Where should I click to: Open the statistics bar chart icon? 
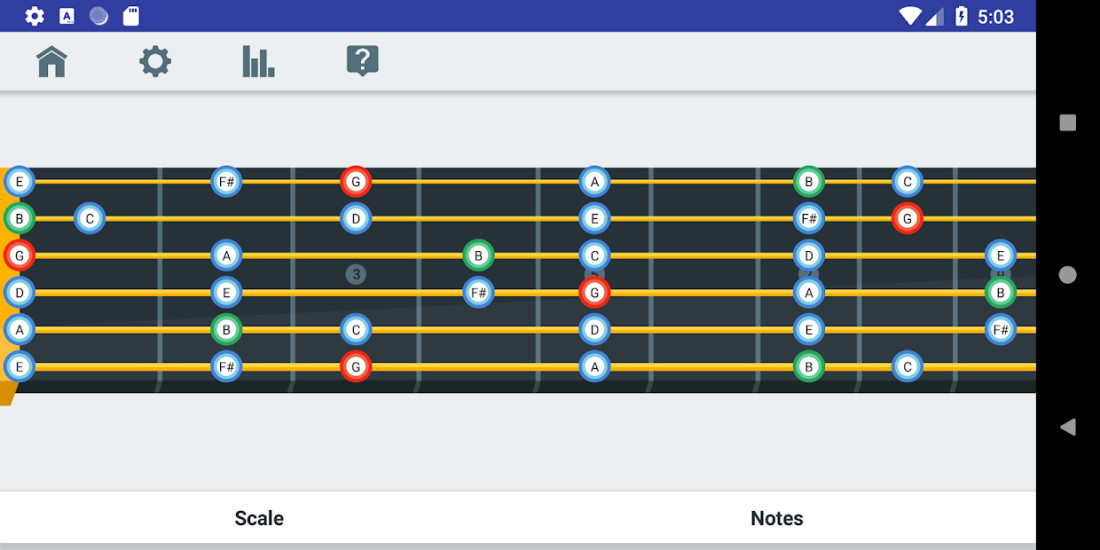(x=258, y=62)
